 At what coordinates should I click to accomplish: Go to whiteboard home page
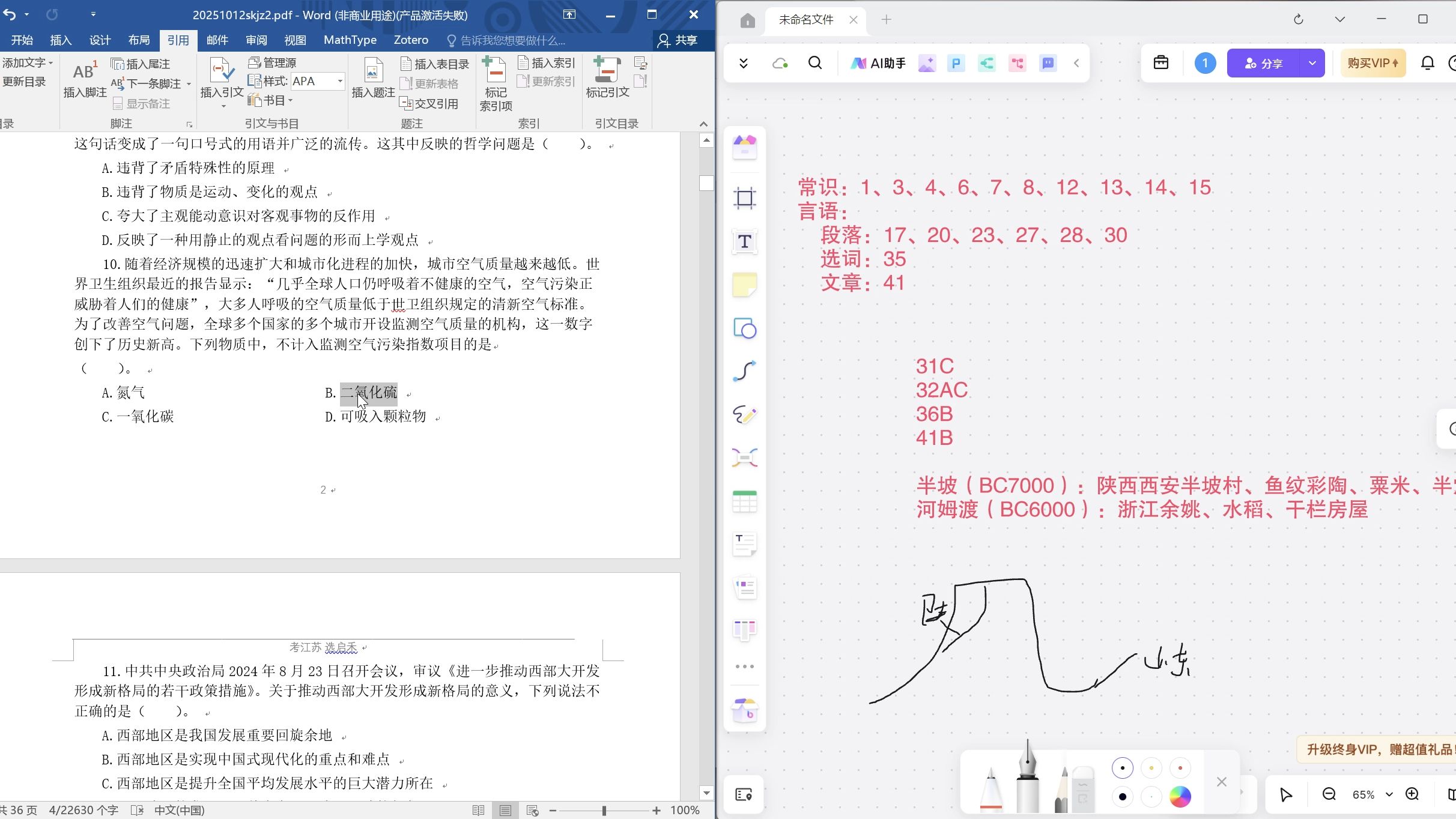(747, 20)
